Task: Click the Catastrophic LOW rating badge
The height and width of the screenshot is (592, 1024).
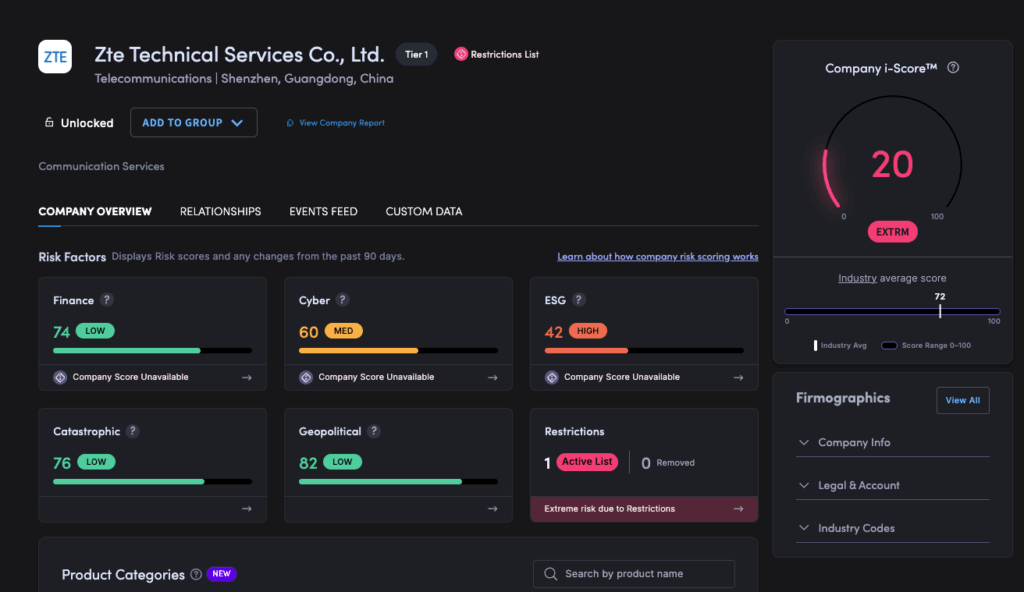Action: 96,462
